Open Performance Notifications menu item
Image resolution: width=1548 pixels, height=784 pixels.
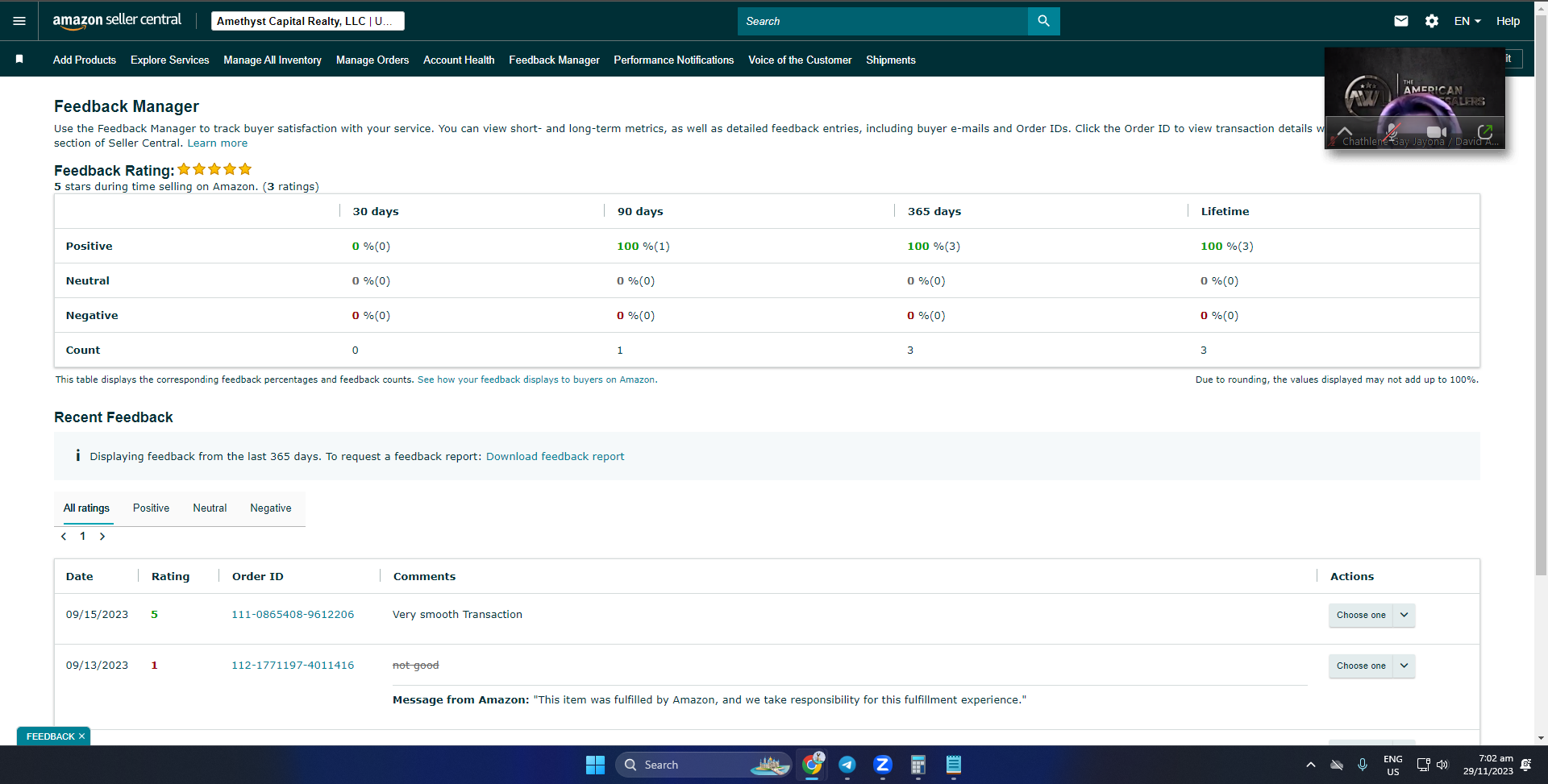[x=674, y=60]
